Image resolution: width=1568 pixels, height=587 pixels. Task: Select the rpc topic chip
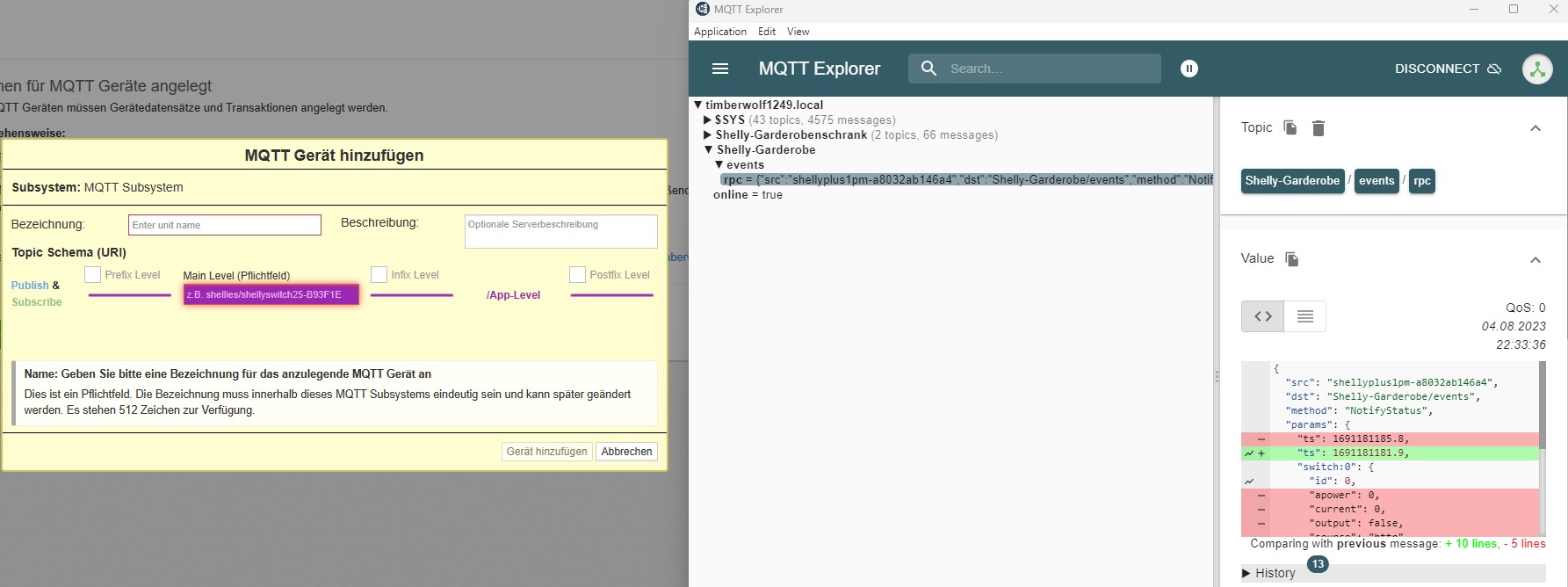point(1422,181)
